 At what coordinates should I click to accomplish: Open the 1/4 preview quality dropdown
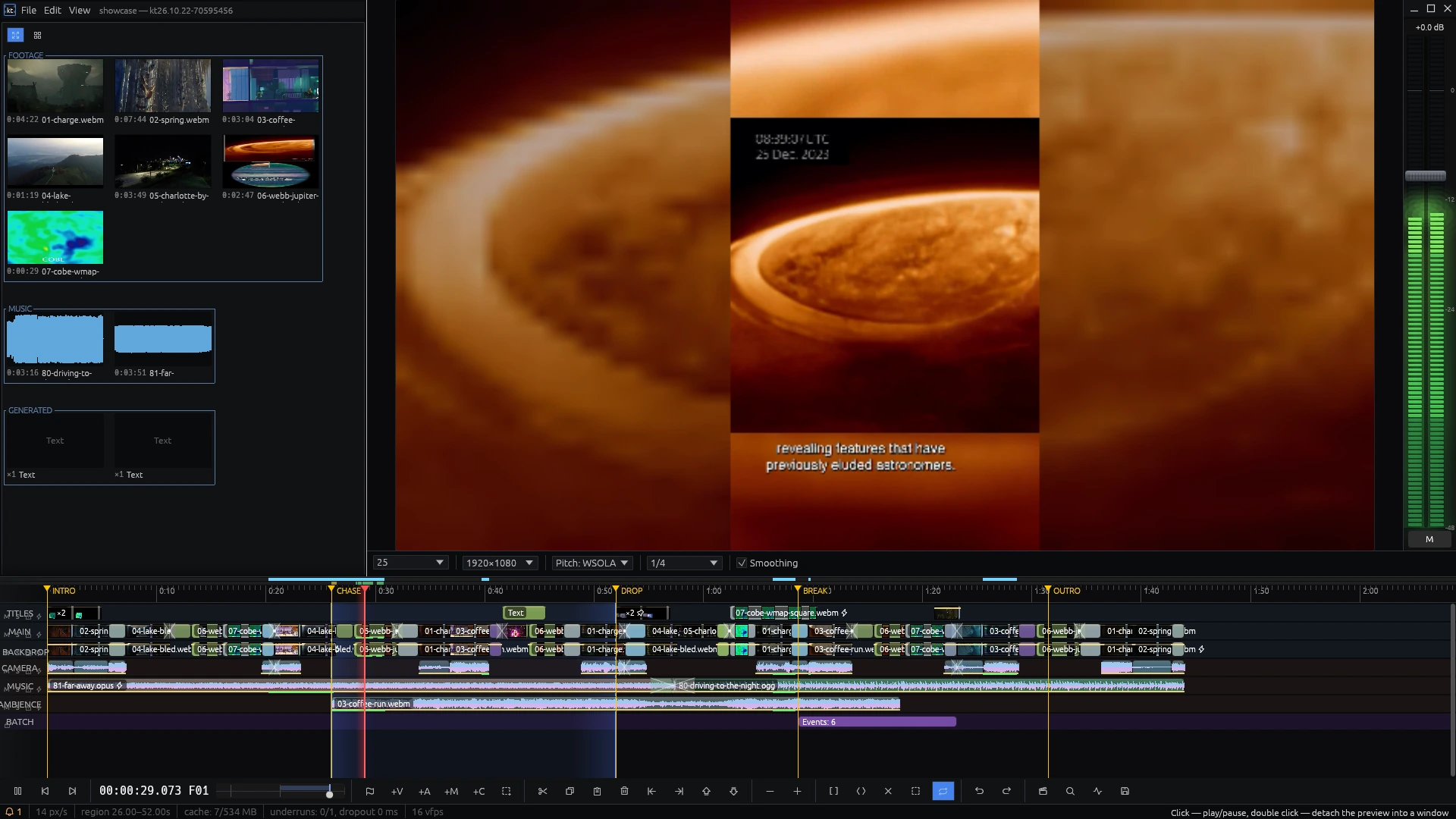point(684,563)
